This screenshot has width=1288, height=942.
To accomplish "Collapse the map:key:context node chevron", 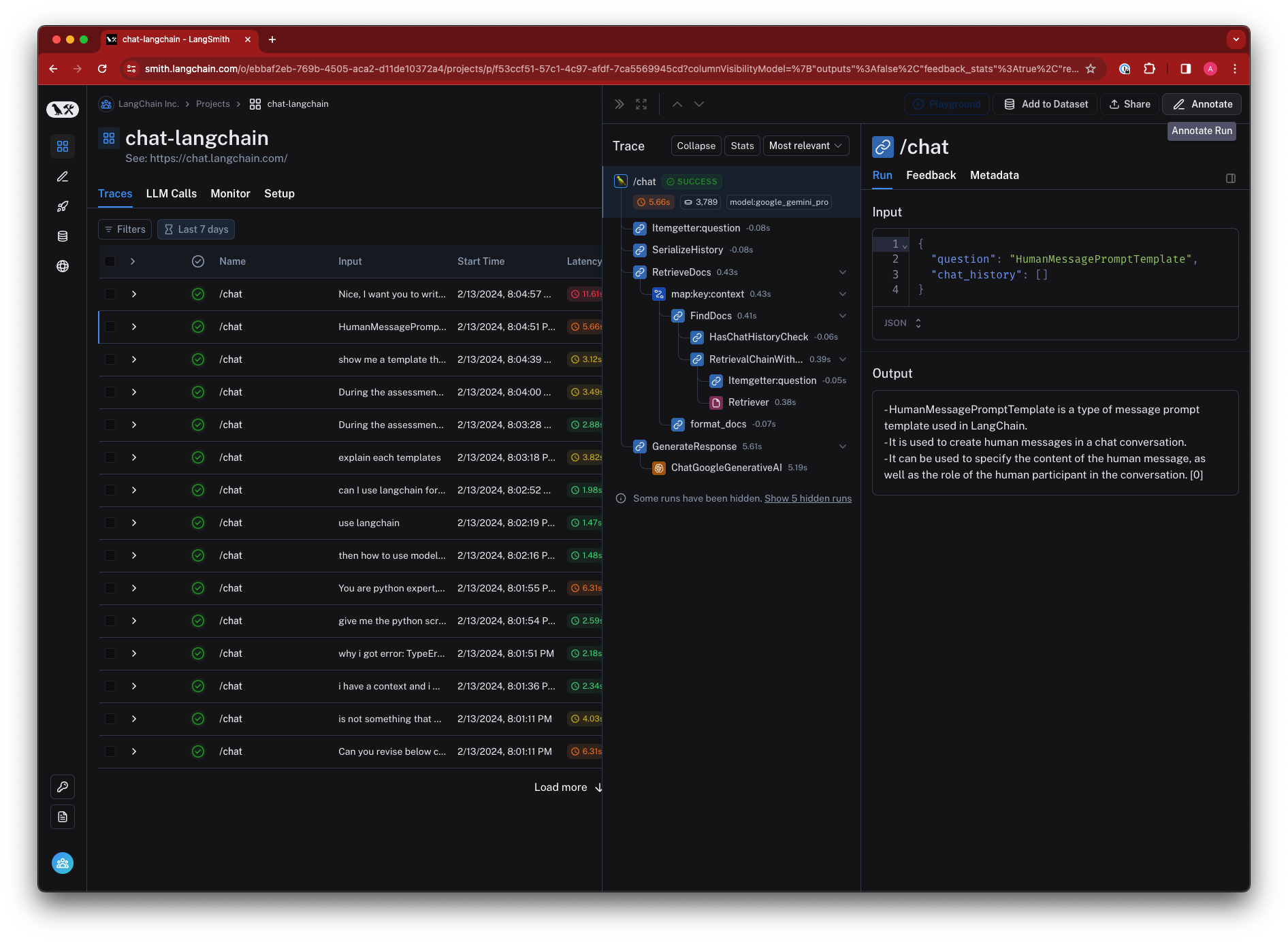I will click(843, 294).
